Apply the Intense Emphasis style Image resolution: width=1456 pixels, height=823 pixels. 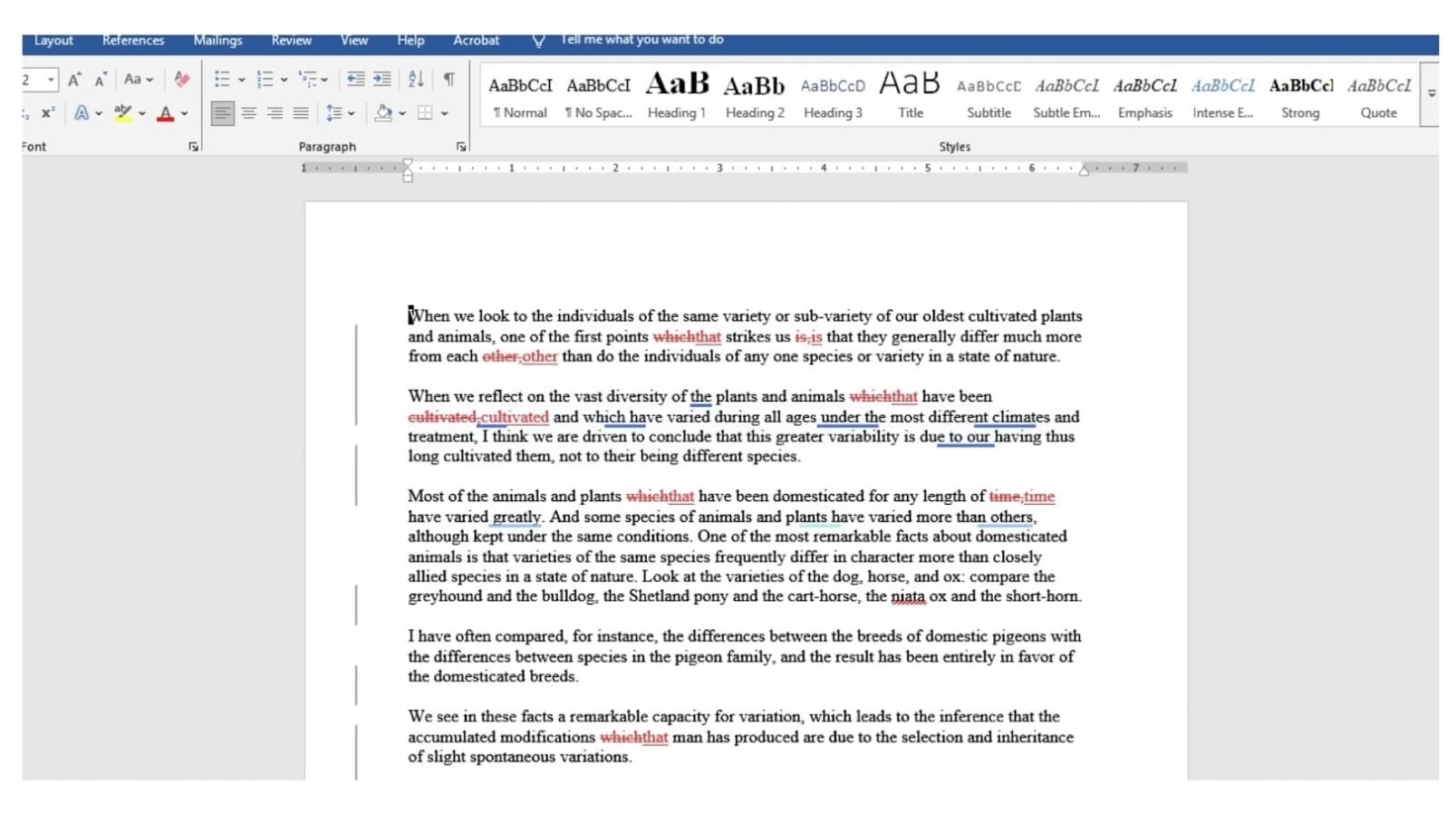[x=1223, y=96]
